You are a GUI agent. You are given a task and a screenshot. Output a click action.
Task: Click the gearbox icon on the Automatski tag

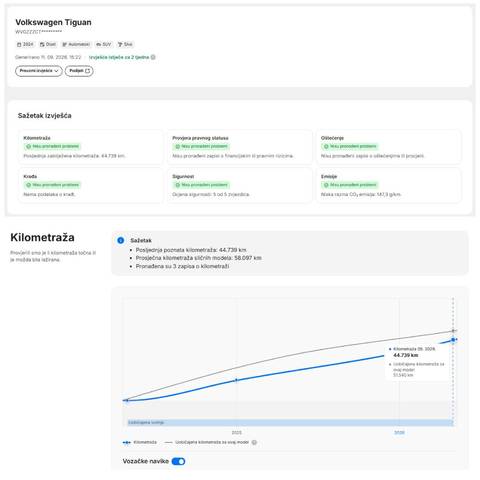[x=65, y=44]
